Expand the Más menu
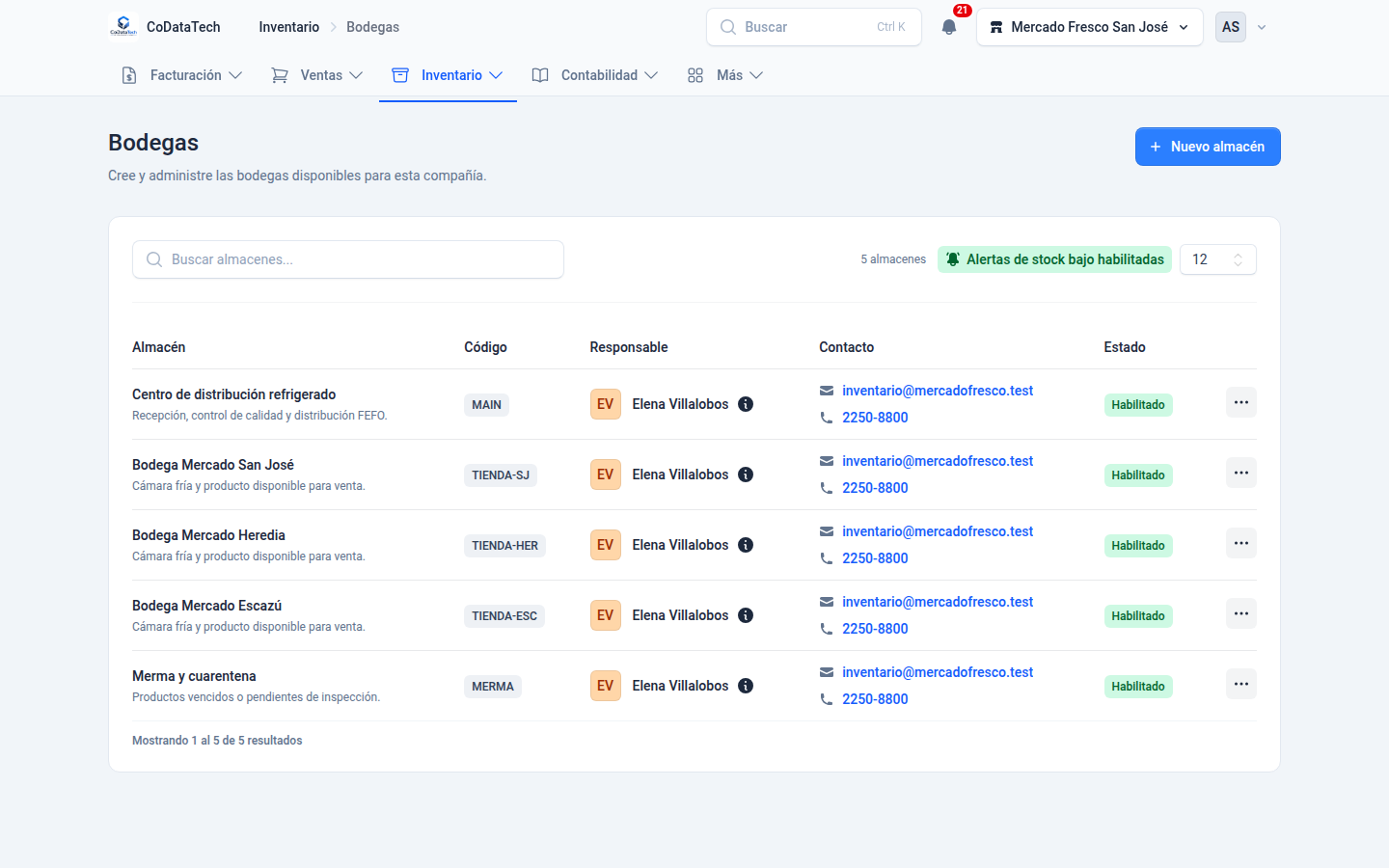This screenshot has height=868, width=1389. pyautogui.click(x=724, y=75)
